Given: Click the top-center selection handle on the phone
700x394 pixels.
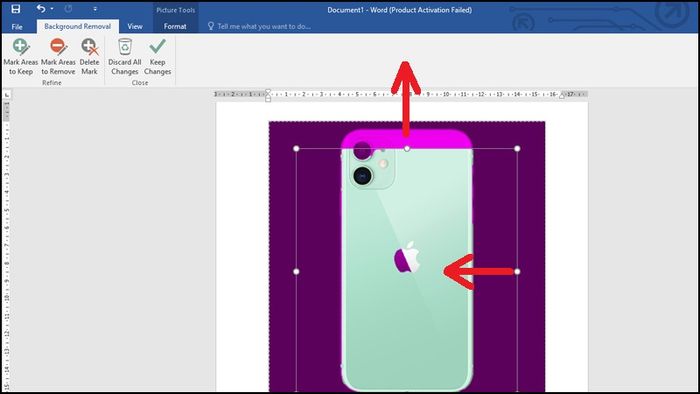Looking at the screenshot, I should (x=407, y=149).
